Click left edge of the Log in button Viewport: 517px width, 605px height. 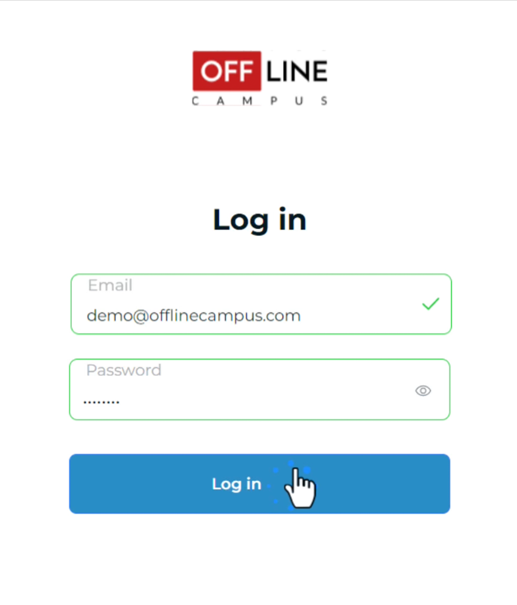coord(77,484)
